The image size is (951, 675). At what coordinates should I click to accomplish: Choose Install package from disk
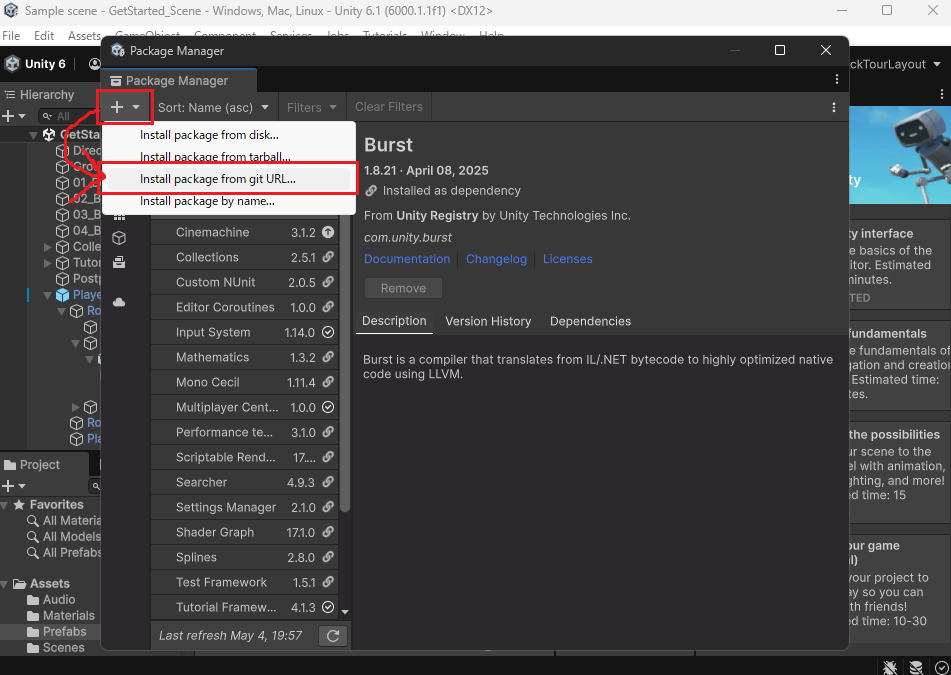(x=209, y=135)
